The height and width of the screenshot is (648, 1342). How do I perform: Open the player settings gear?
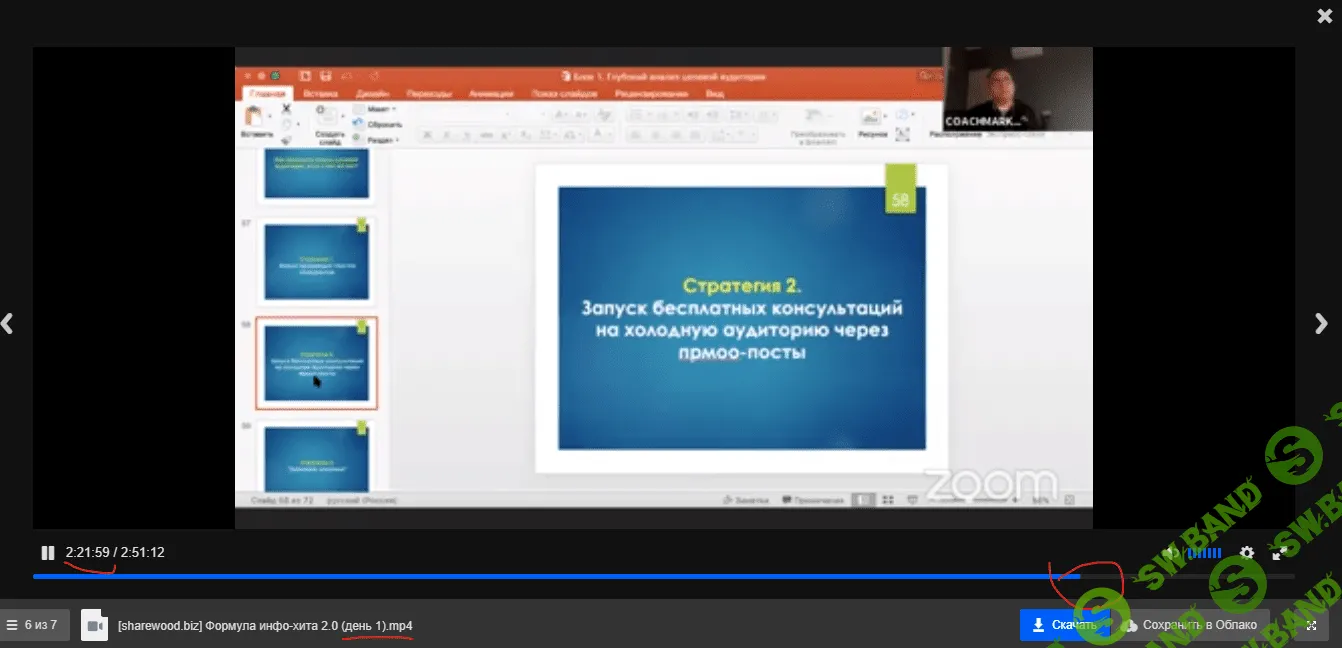(x=1246, y=553)
